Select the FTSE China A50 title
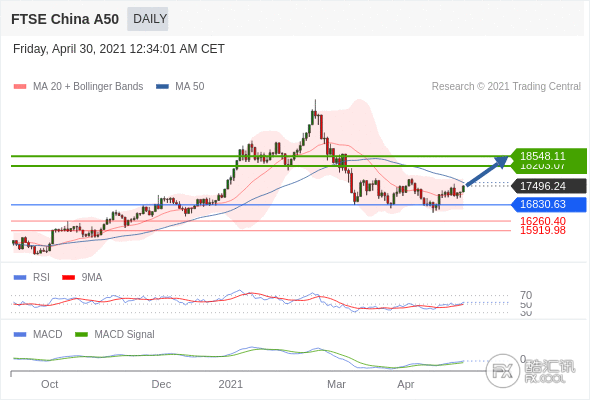 pyautogui.click(x=65, y=19)
